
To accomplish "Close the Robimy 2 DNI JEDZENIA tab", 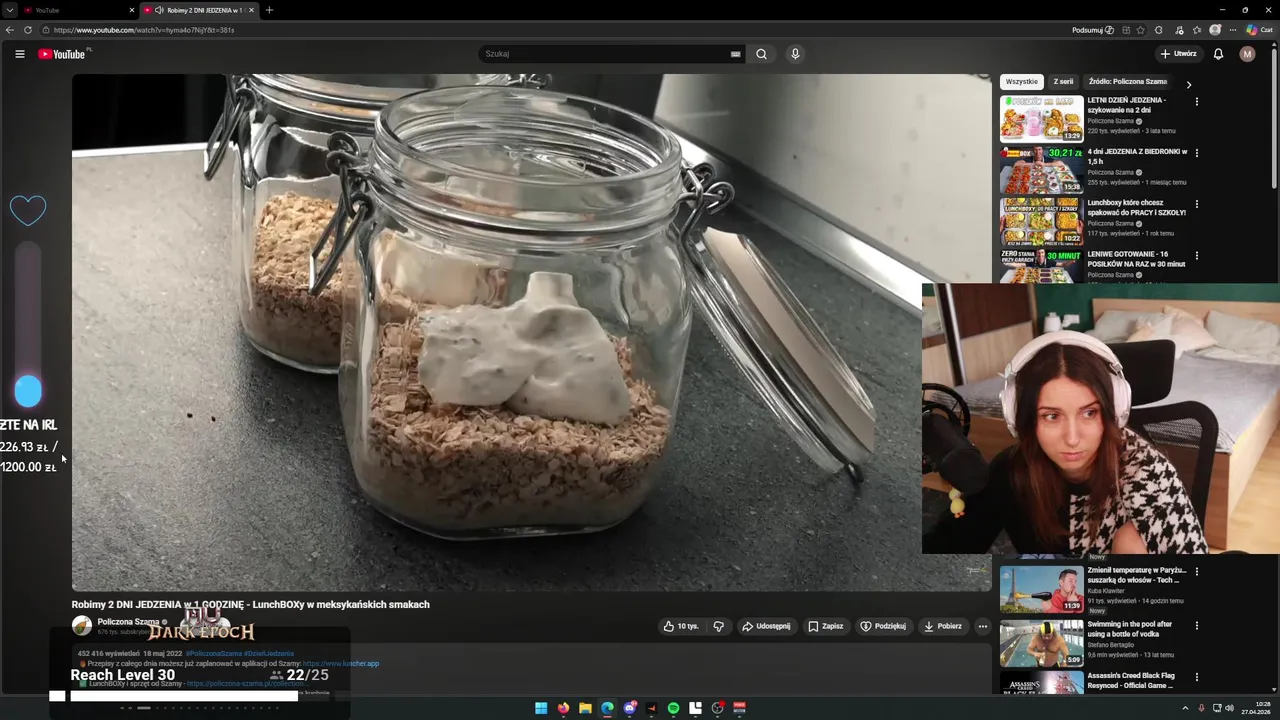I will pyautogui.click(x=251, y=10).
